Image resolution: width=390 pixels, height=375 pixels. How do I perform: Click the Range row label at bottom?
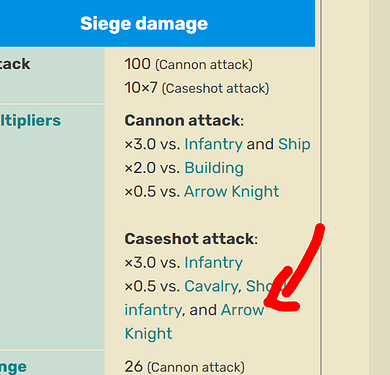pyautogui.click(x=13, y=367)
